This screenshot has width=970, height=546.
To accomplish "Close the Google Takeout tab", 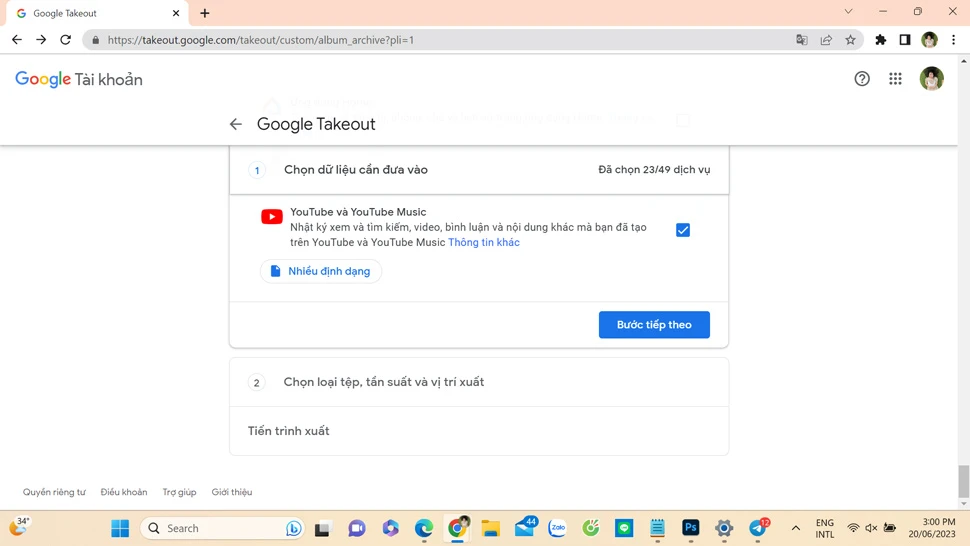I will tap(176, 13).
